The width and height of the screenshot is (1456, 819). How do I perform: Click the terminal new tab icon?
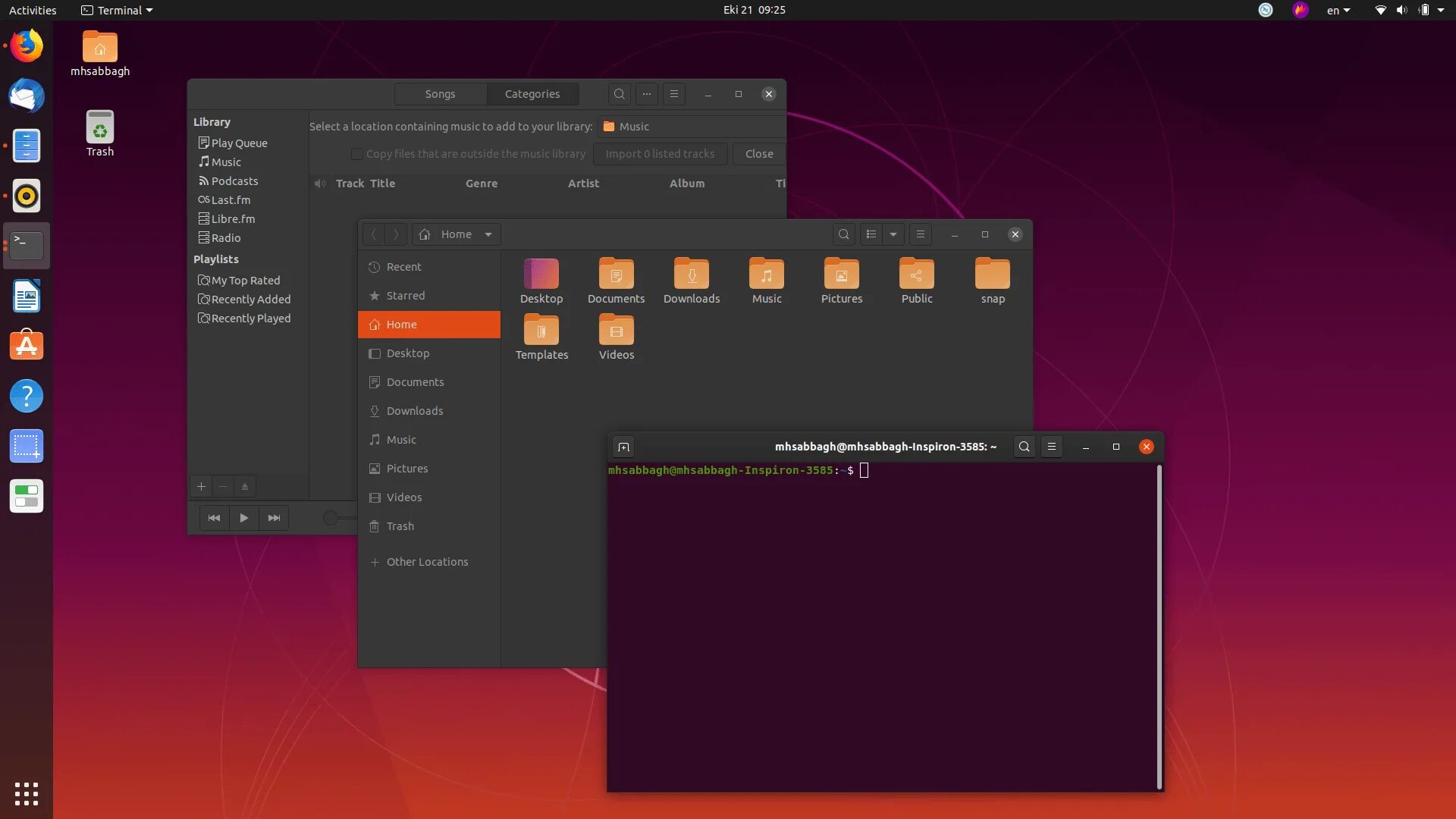click(623, 447)
